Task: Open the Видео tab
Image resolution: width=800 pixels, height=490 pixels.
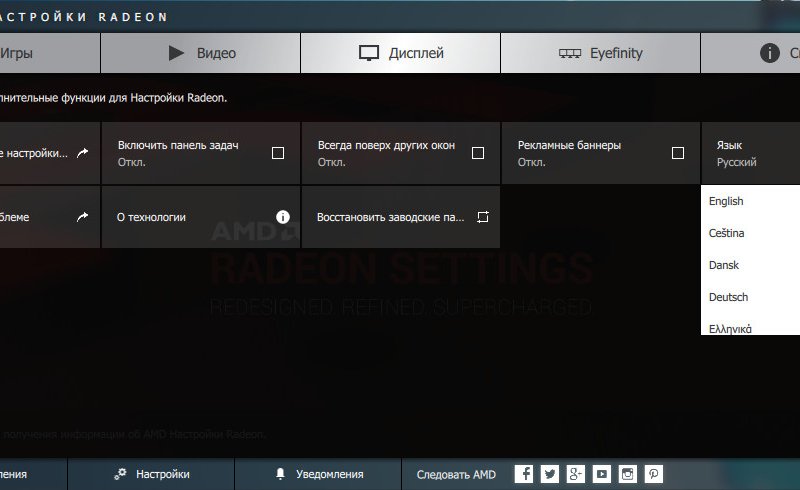Action: [201, 53]
